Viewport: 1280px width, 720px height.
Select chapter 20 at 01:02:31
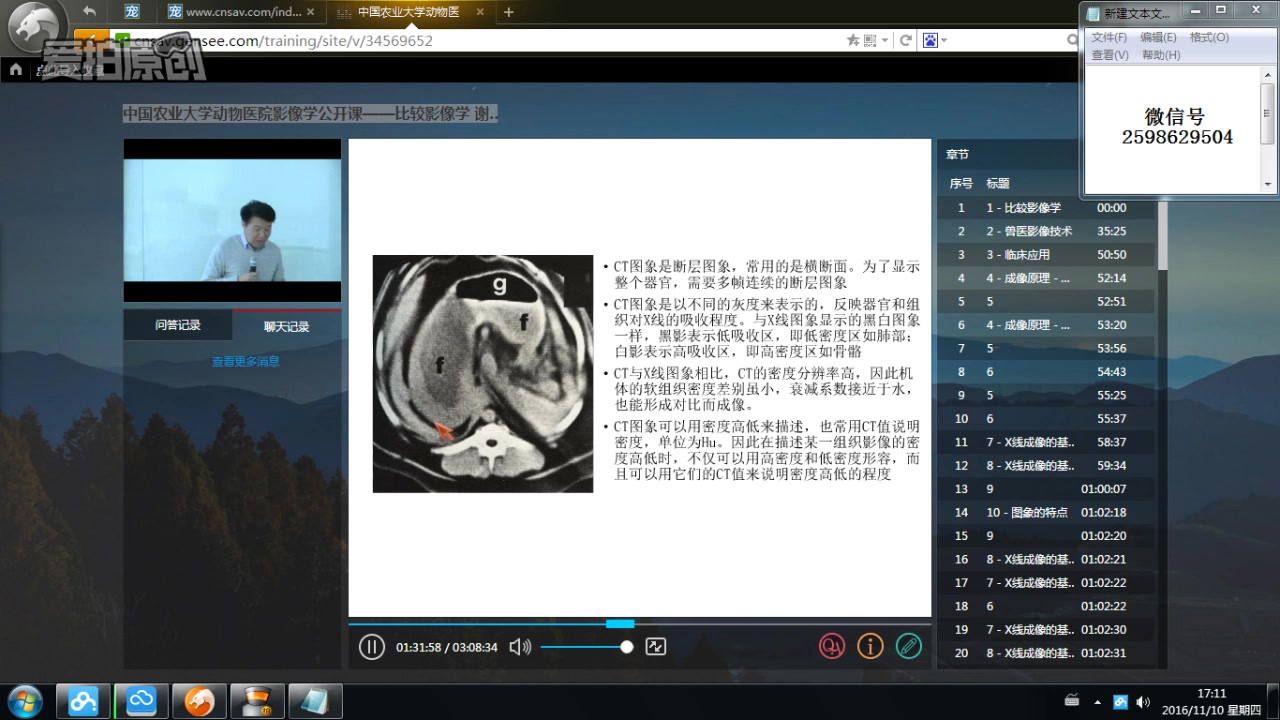tap(1046, 653)
